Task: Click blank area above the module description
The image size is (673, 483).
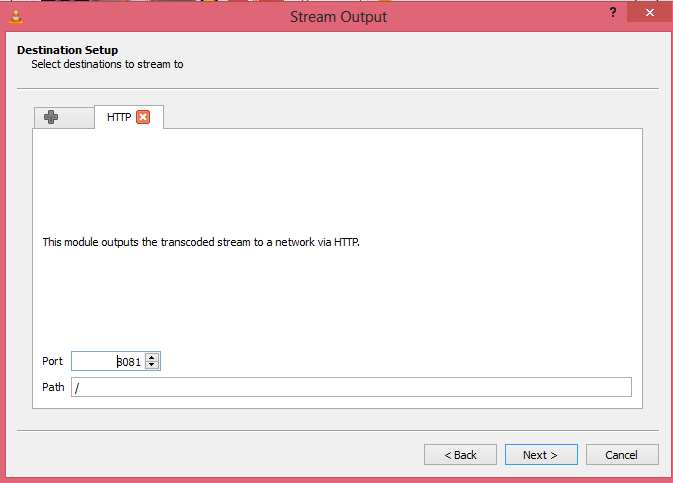Action: (x=337, y=180)
